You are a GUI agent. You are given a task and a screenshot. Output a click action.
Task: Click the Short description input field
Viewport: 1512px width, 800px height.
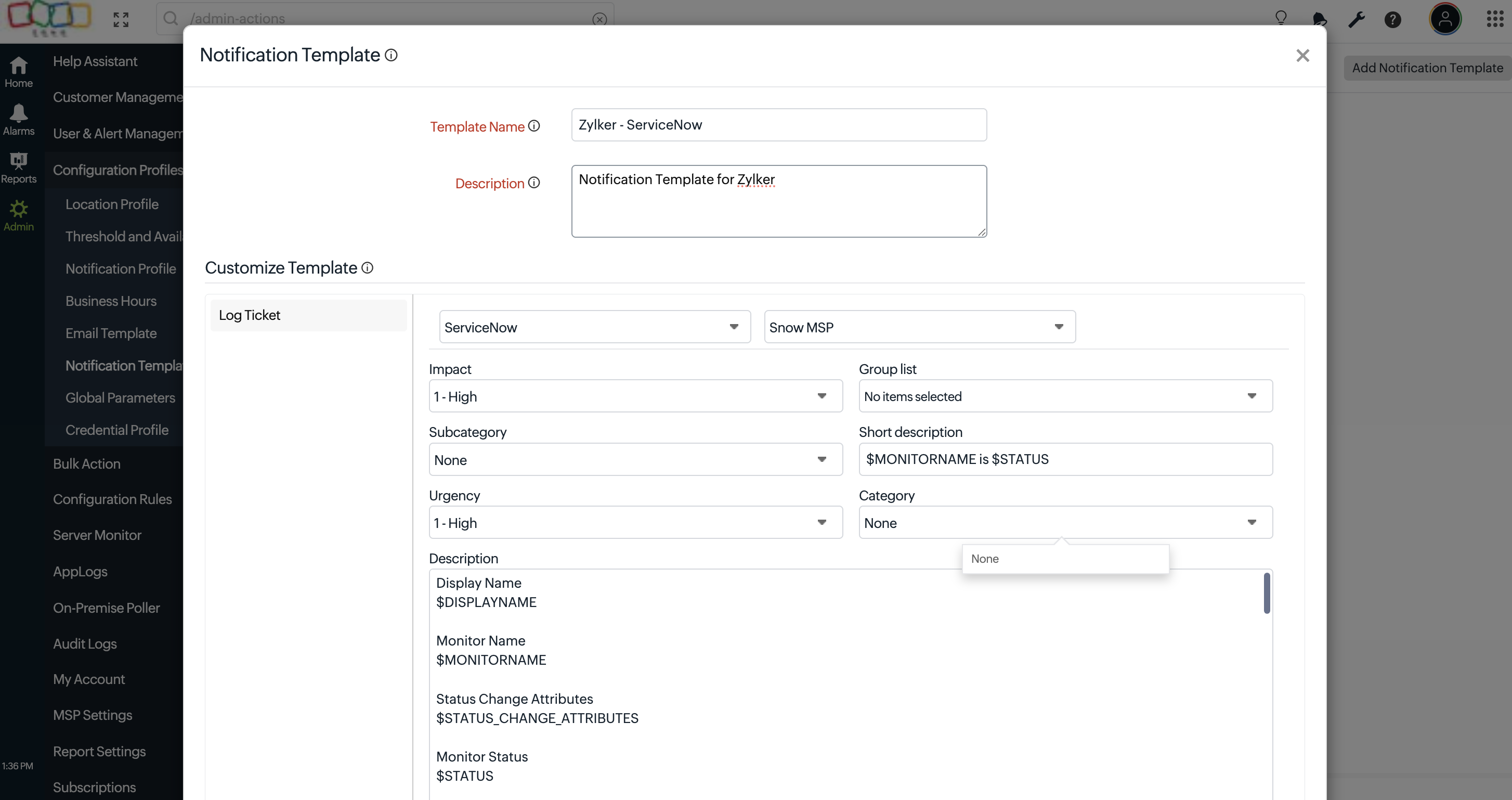(x=1065, y=459)
